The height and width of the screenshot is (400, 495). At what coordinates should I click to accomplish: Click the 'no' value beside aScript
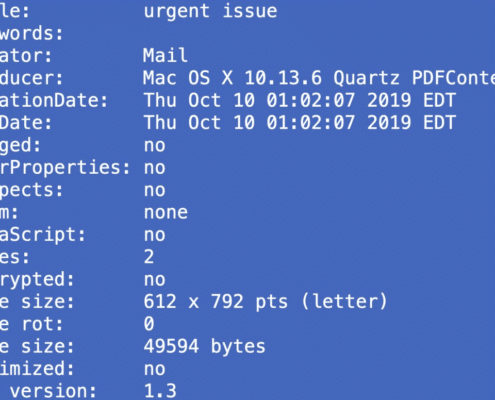coord(154,235)
